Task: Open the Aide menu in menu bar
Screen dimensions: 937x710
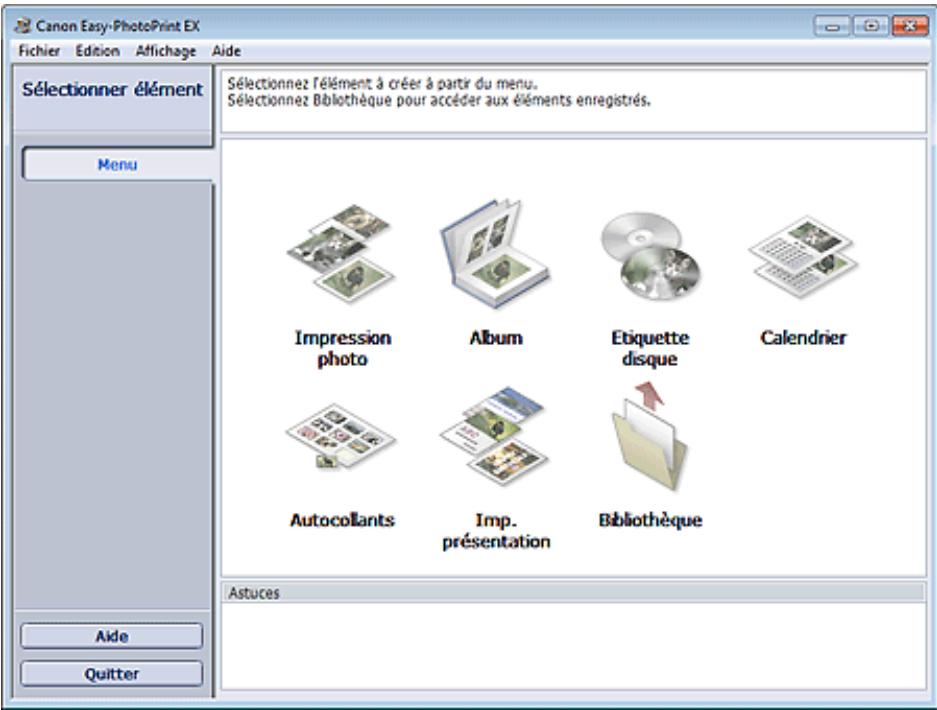Action: click(226, 51)
